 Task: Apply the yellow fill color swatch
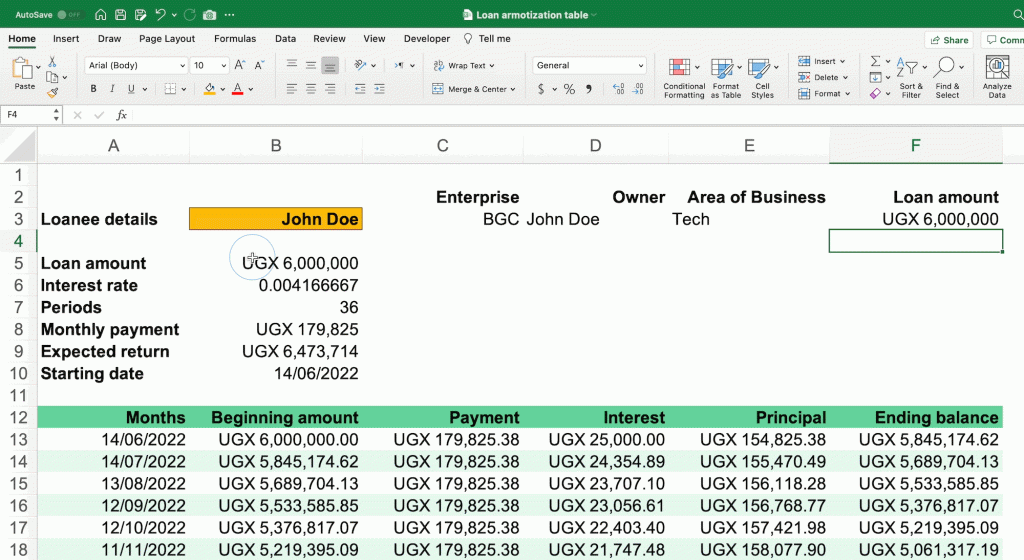tap(210, 89)
